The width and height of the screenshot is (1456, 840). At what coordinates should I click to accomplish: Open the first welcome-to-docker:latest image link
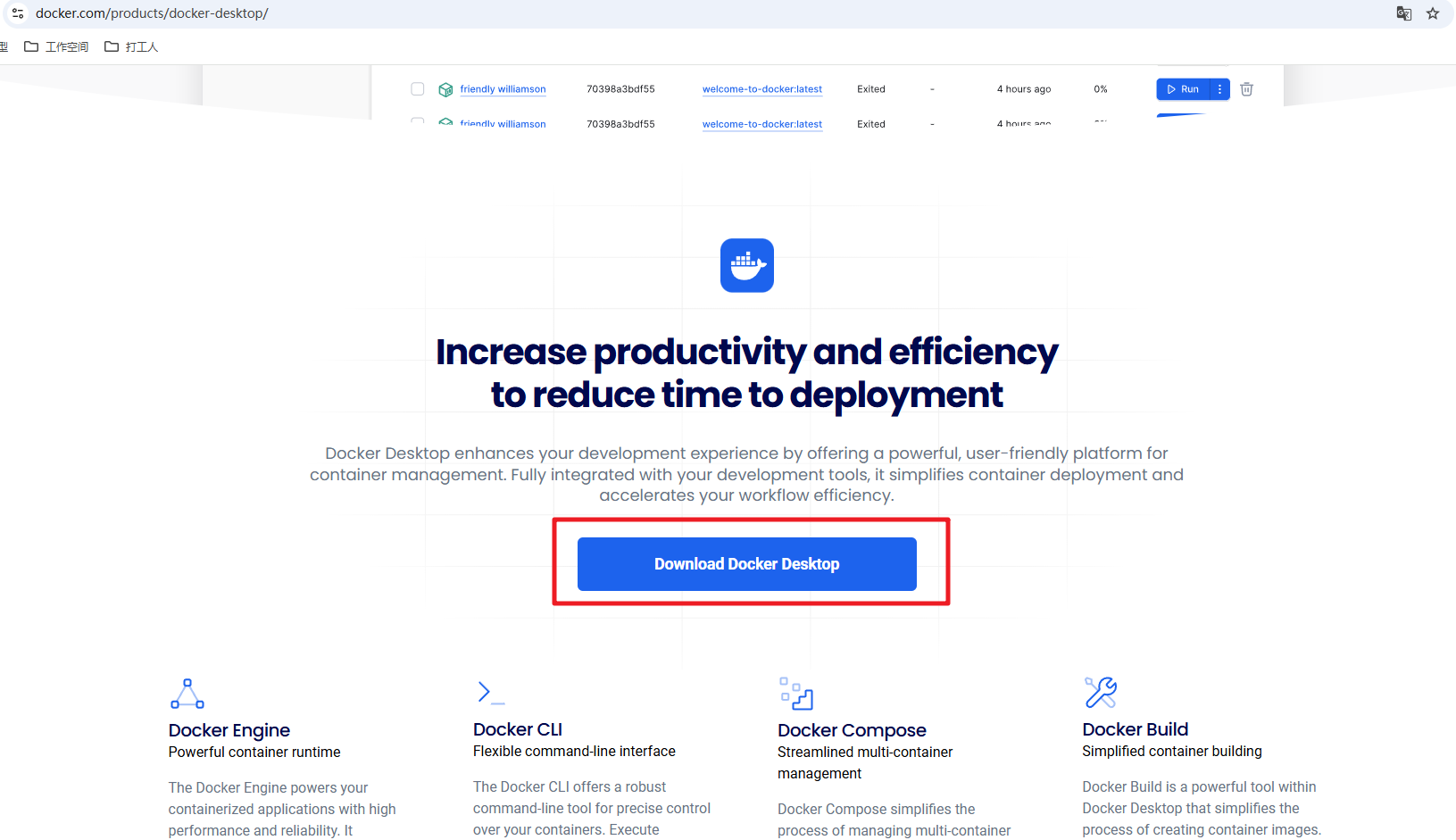pos(761,89)
